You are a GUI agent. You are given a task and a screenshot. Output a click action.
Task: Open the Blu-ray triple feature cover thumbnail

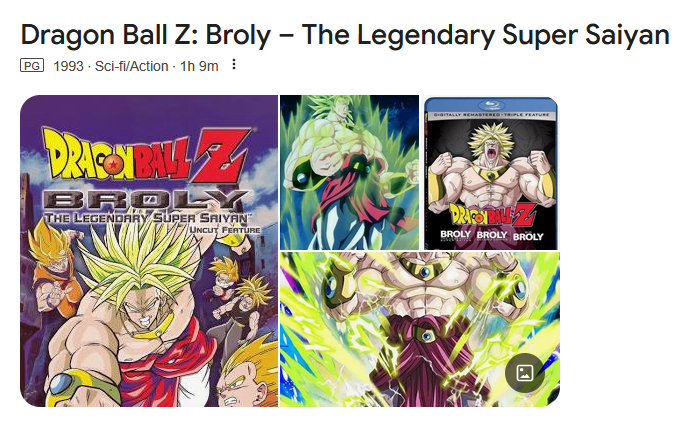coord(491,173)
